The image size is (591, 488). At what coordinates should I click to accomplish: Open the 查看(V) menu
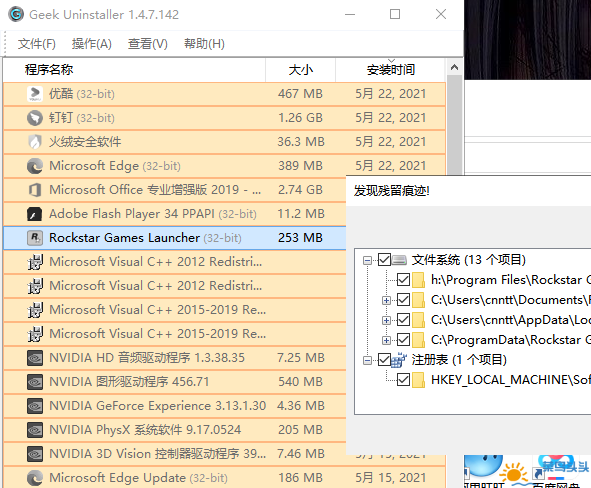tap(147, 44)
